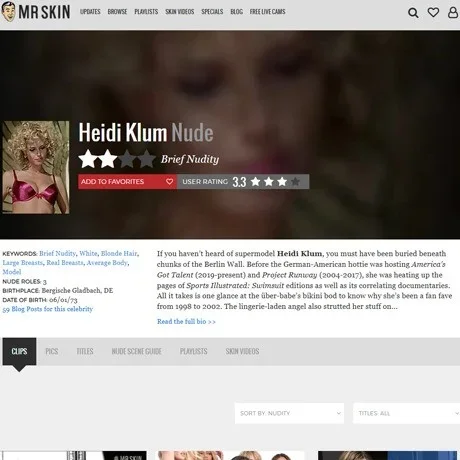The width and height of the screenshot is (460, 460).
Task: Click the Brief Nudity keyword link
Action: 57,253
